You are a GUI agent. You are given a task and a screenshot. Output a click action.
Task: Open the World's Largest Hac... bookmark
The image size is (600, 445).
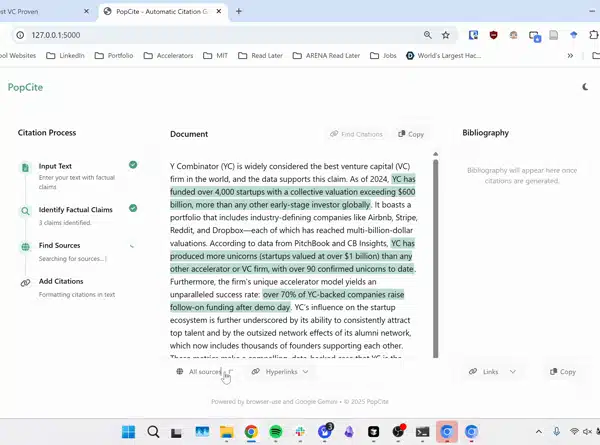click(443, 55)
